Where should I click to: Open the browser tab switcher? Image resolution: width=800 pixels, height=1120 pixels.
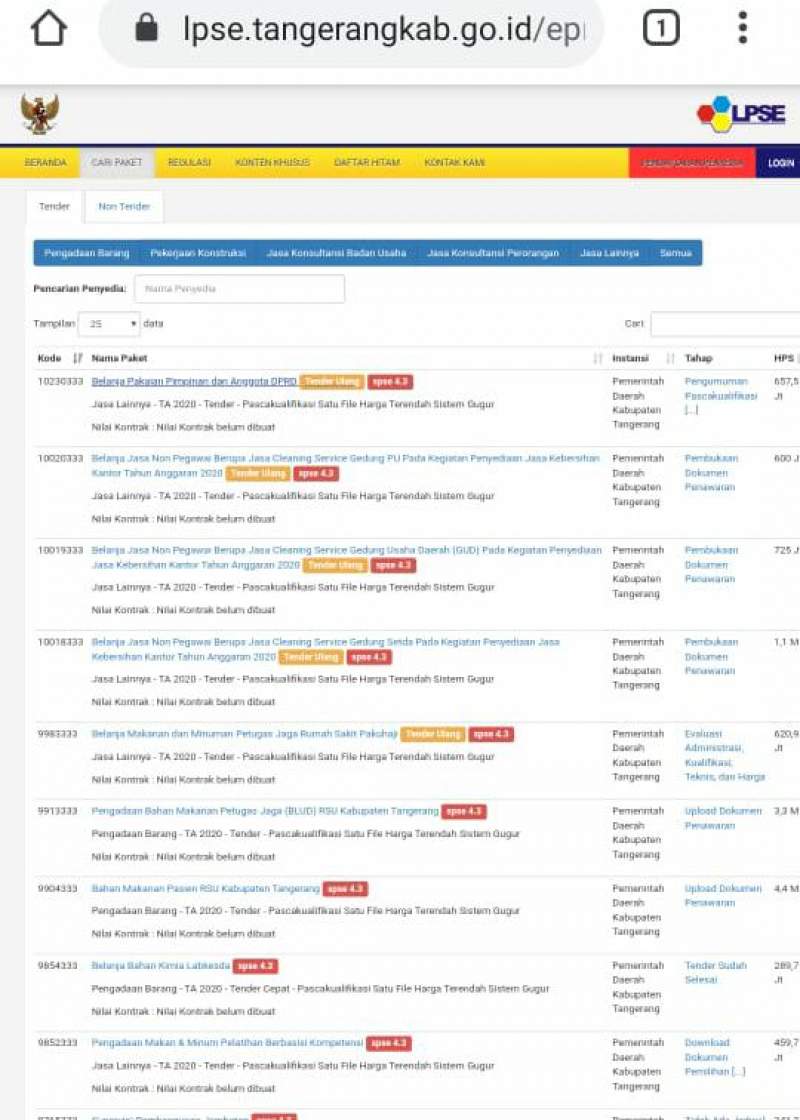click(660, 28)
